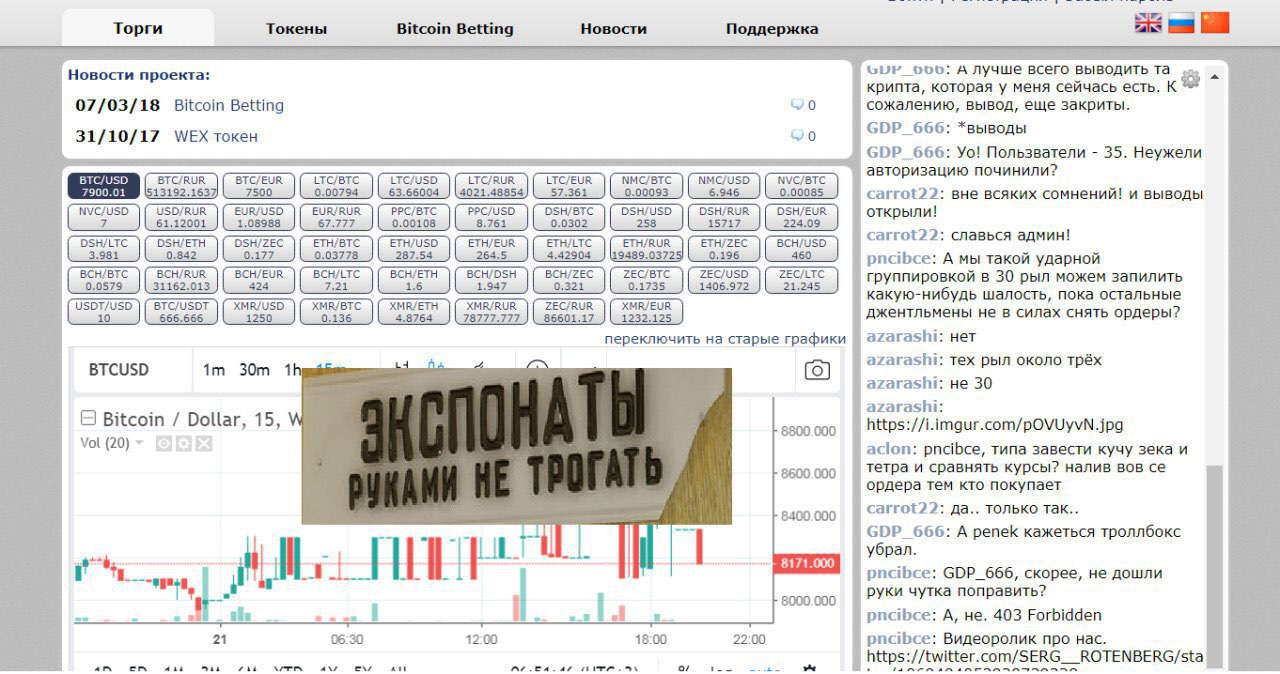Collapse chart legend minus box
Image resolution: width=1280 pixels, height=674 pixels.
pyautogui.click(x=88, y=419)
